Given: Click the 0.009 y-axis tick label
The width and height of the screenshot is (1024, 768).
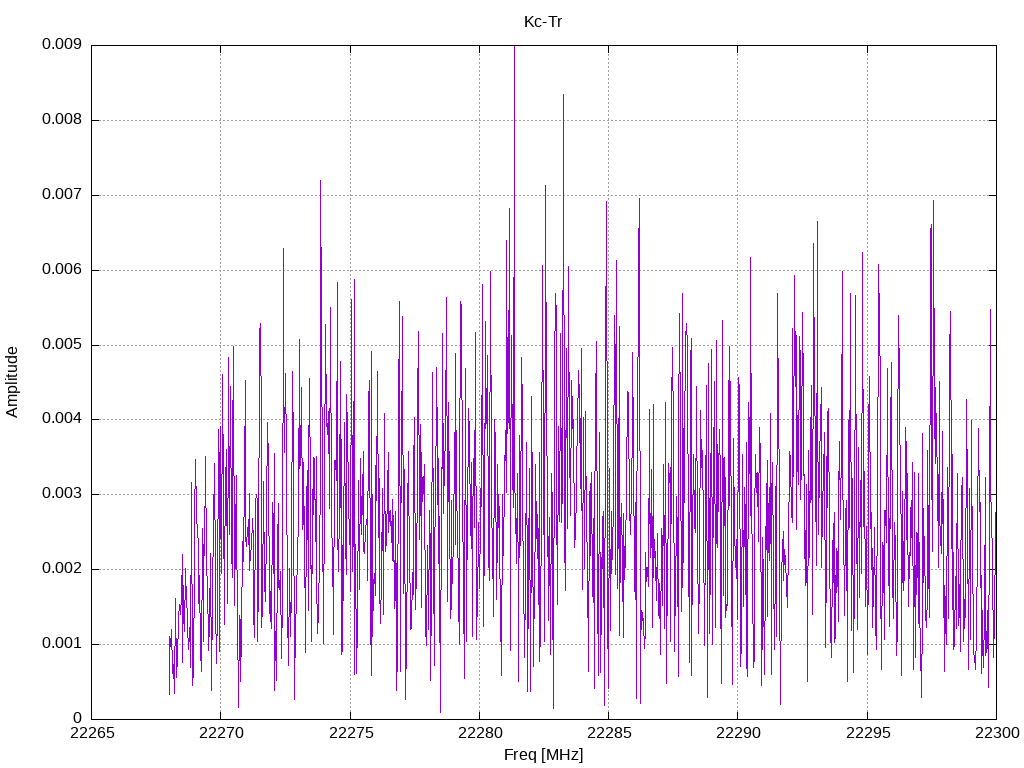Looking at the screenshot, I should (x=62, y=44).
